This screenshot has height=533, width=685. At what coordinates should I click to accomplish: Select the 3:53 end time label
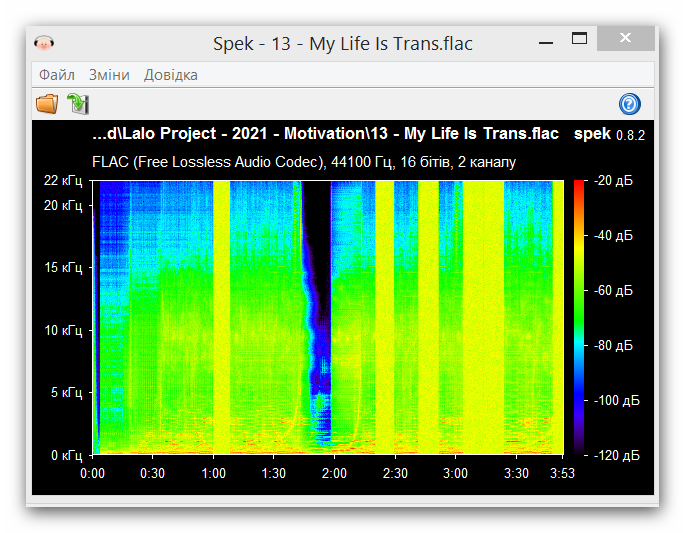click(x=561, y=473)
